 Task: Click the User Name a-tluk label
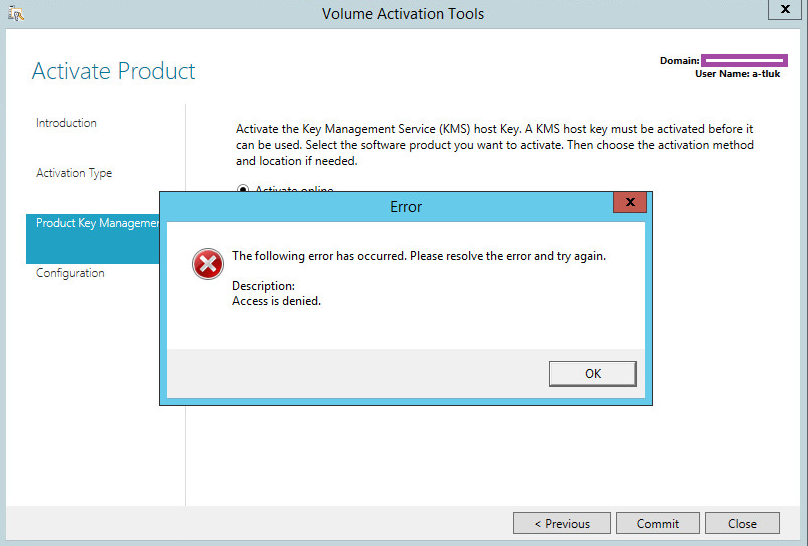point(738,74)
